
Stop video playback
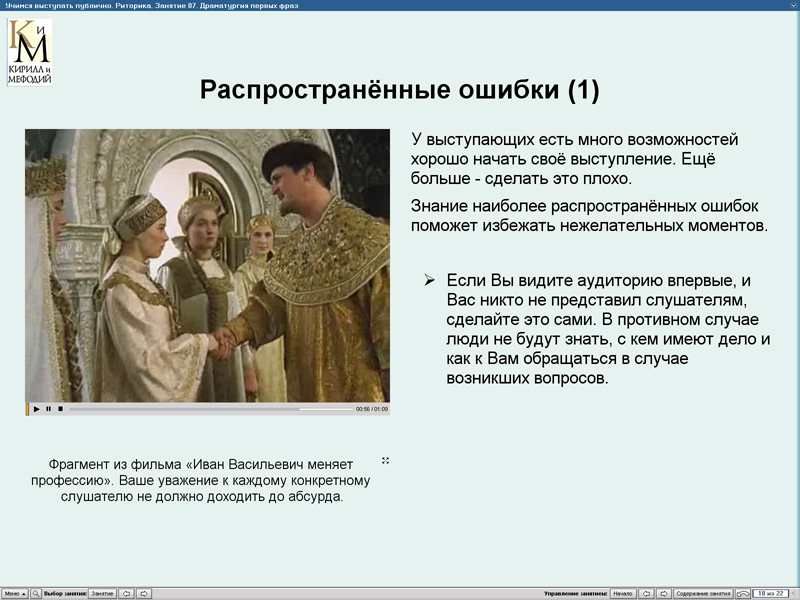(x=61, y=408)
